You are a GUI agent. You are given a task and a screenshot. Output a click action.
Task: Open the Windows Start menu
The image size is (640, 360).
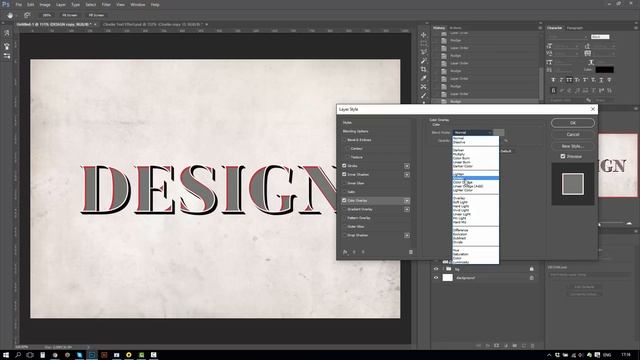(6, 355)
